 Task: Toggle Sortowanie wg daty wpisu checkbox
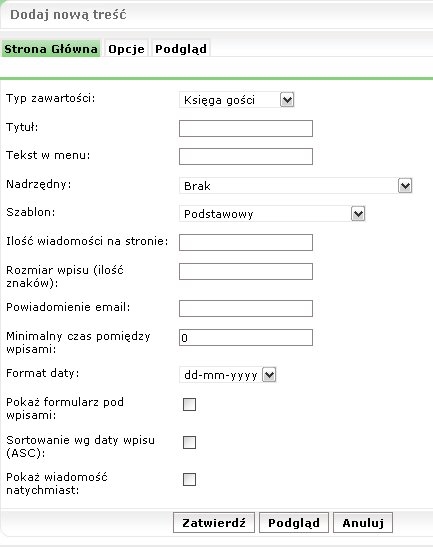tap(189, 442)
